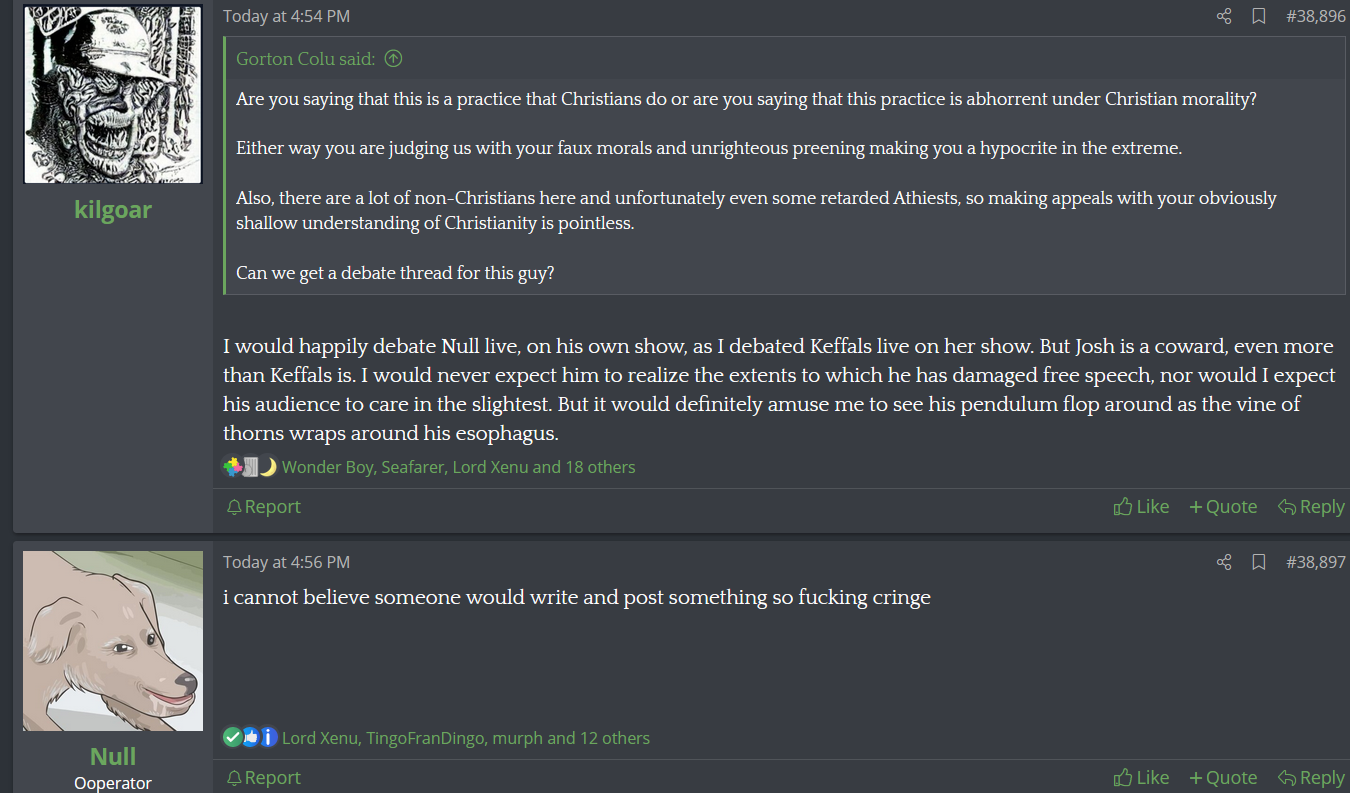Like Null's cringe comment post
The width and height of the screenshot is (1350, 793).
coord(1141,778)
